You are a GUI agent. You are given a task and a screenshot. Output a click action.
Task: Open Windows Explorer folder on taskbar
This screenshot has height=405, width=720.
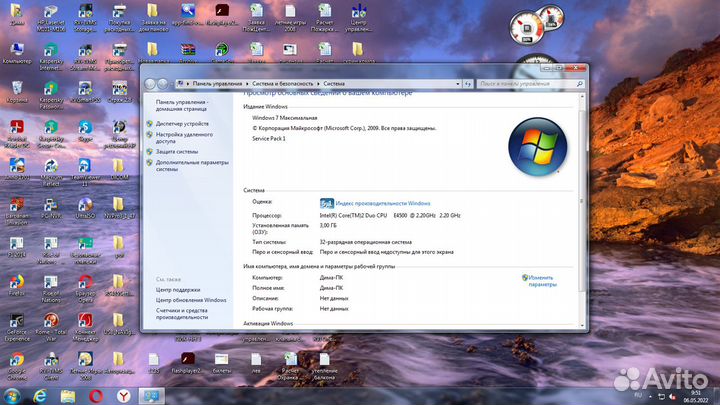coord(68,395)
